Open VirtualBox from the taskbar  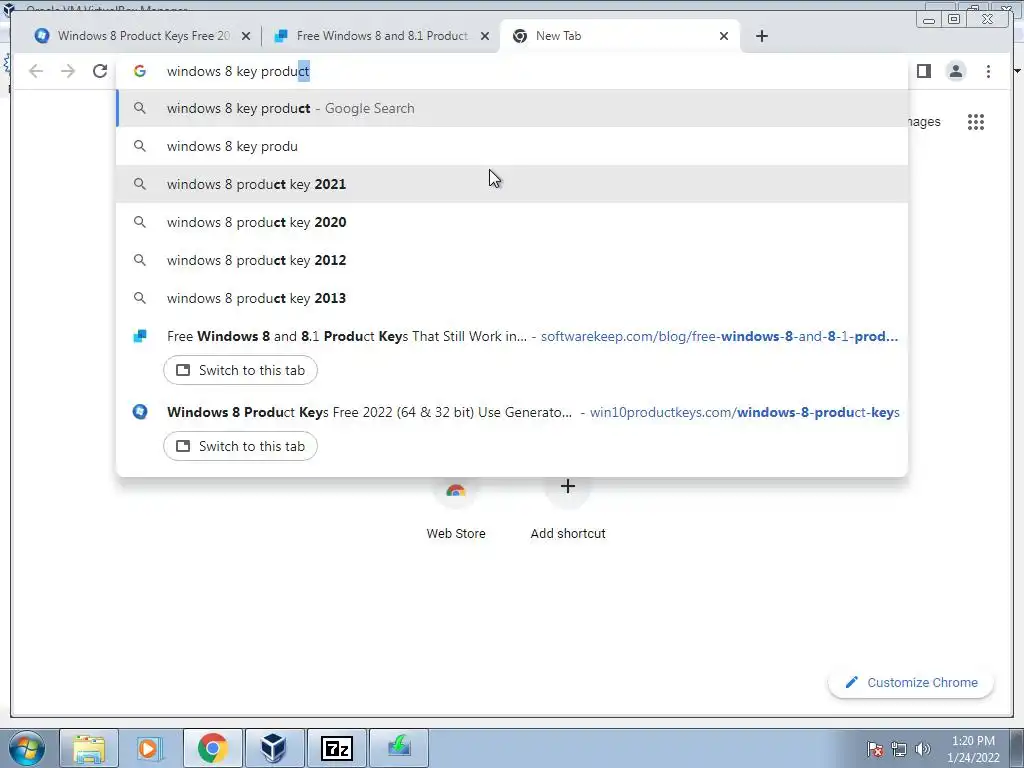[274, 748]
